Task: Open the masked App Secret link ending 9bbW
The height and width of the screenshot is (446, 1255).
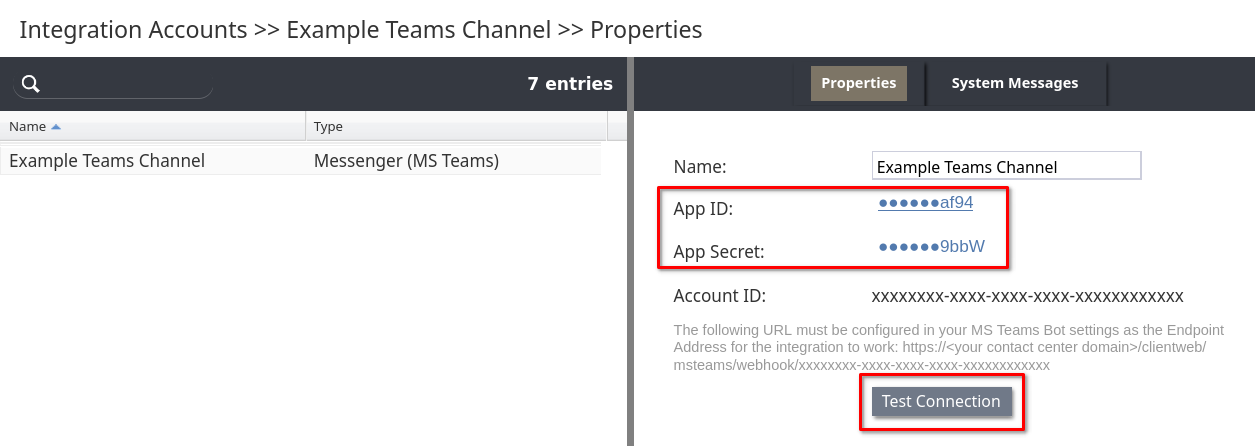Action: [x=932, y=246]
